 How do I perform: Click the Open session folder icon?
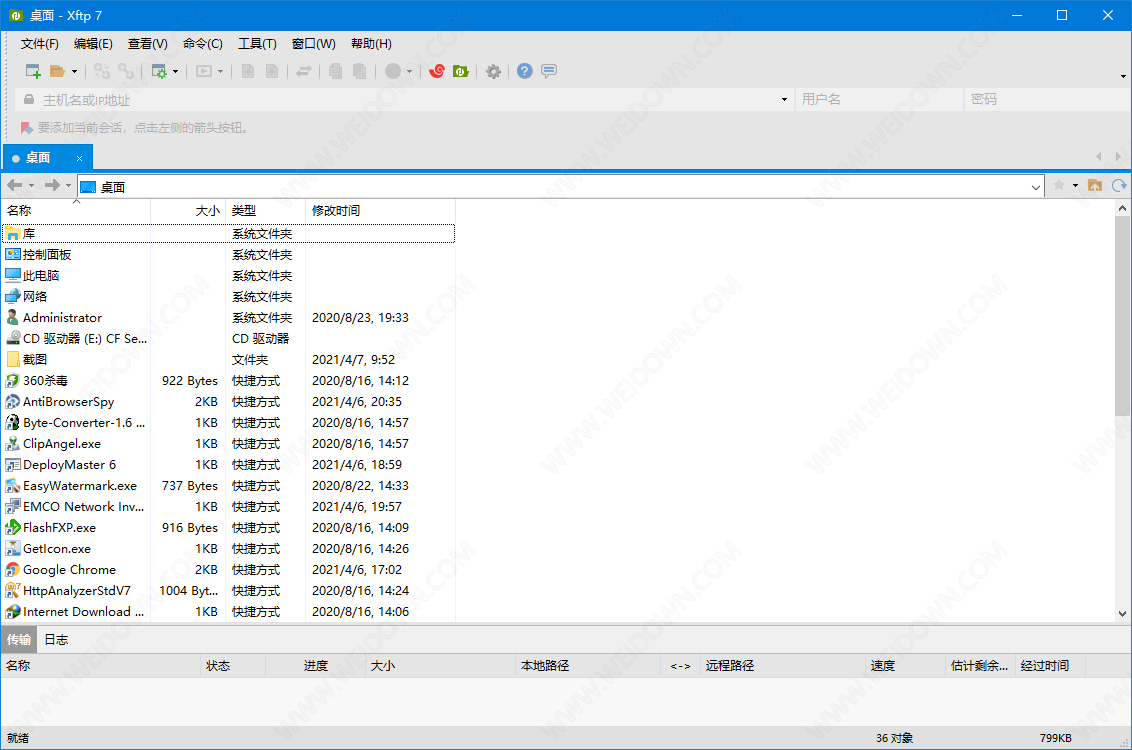tap(57, 71)
